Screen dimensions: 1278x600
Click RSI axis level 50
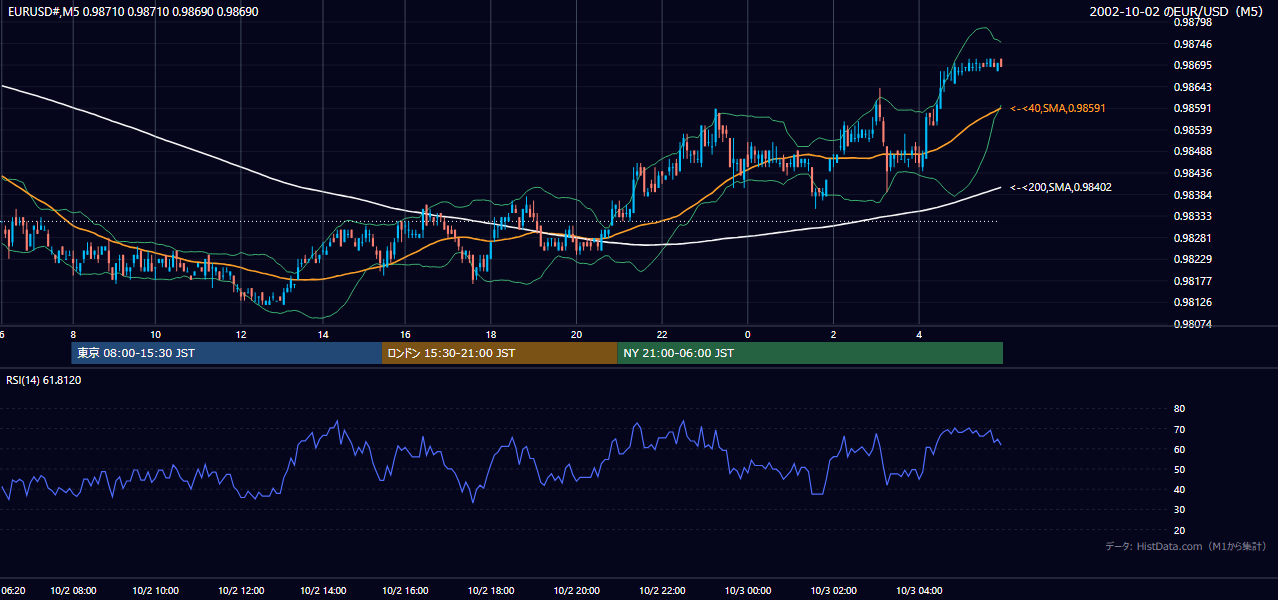1179,469
